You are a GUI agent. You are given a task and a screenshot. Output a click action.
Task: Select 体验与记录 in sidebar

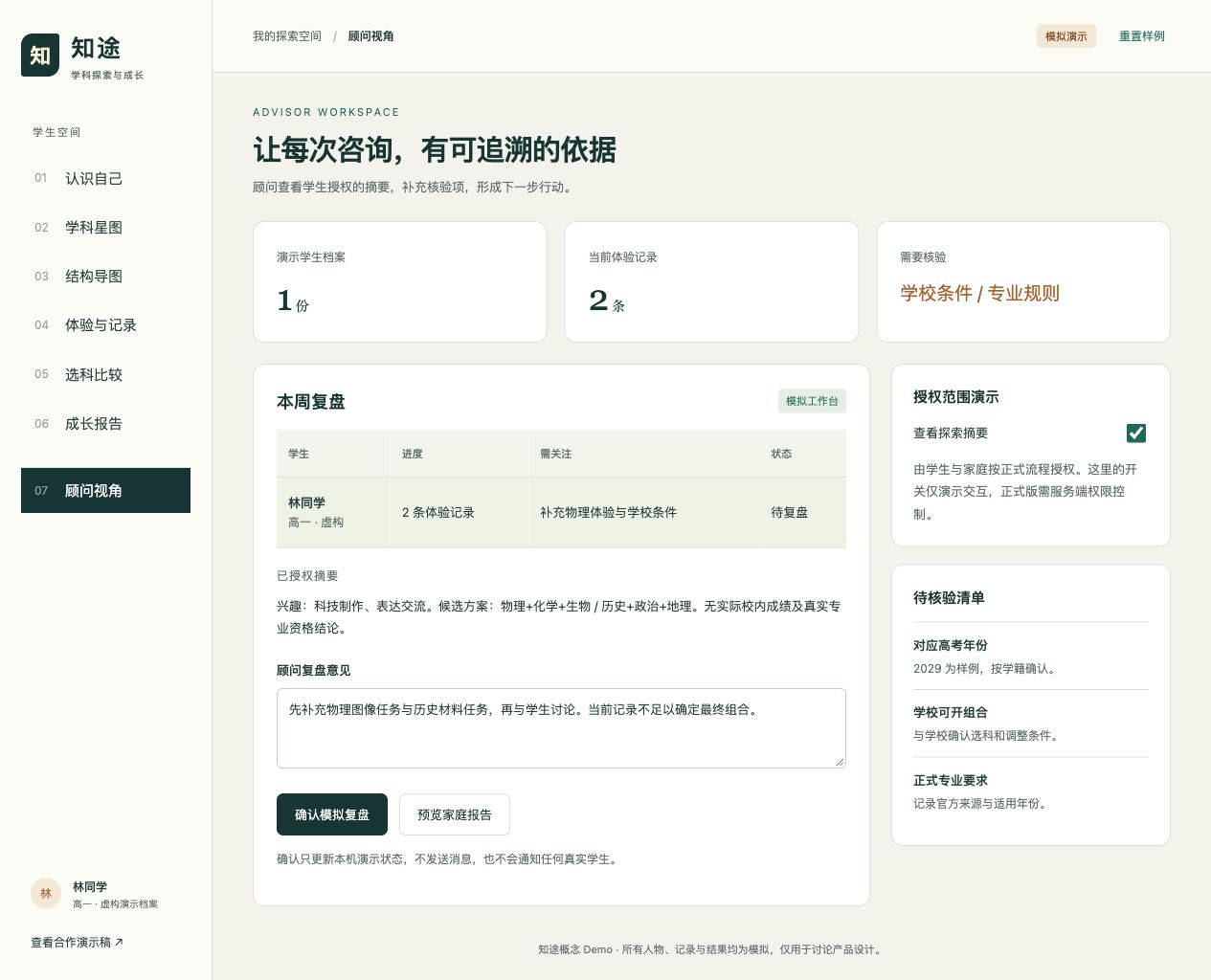click(x=105, y=325)
